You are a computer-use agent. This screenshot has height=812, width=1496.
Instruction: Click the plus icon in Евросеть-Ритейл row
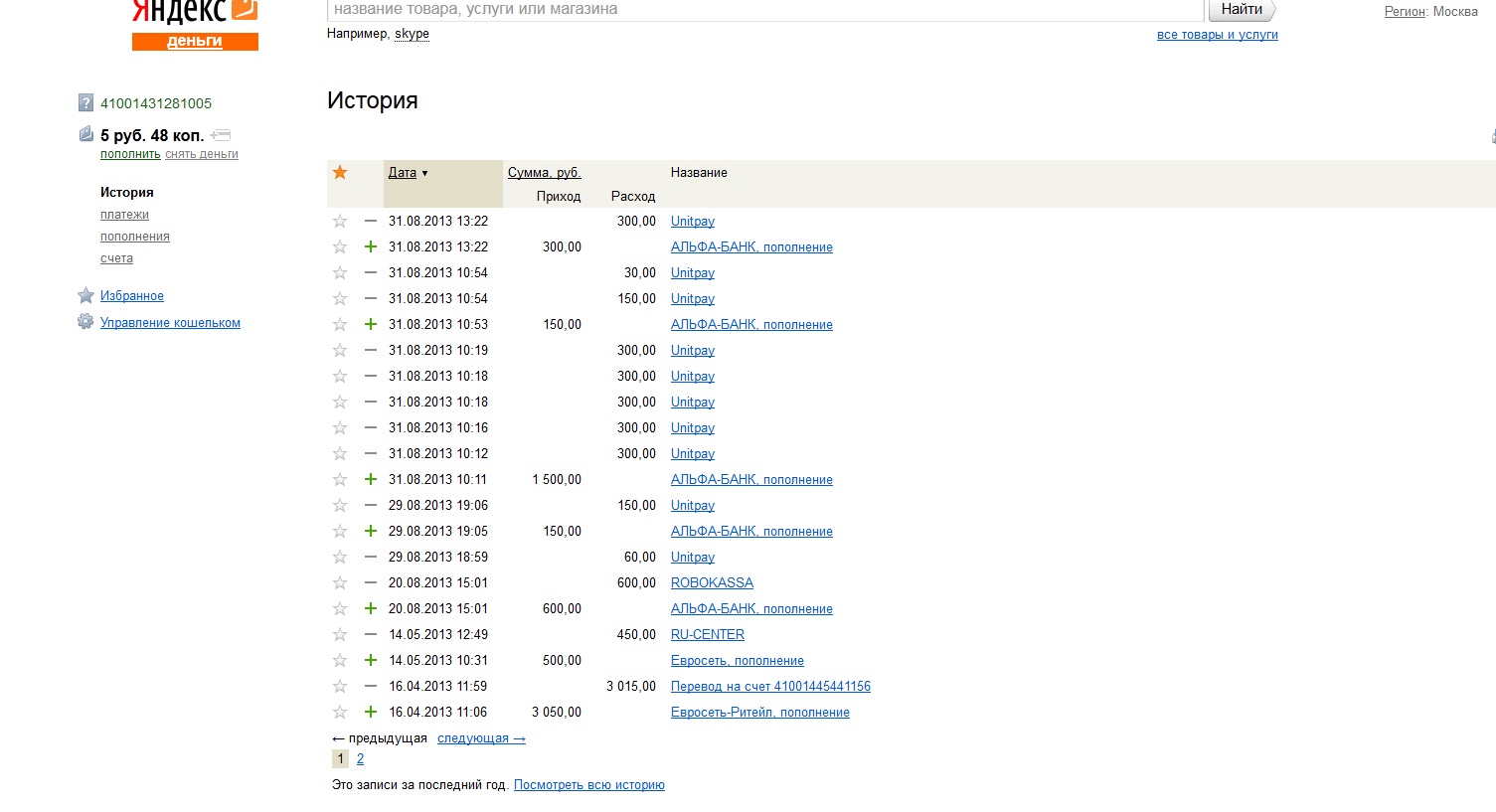tap(371, 712)
